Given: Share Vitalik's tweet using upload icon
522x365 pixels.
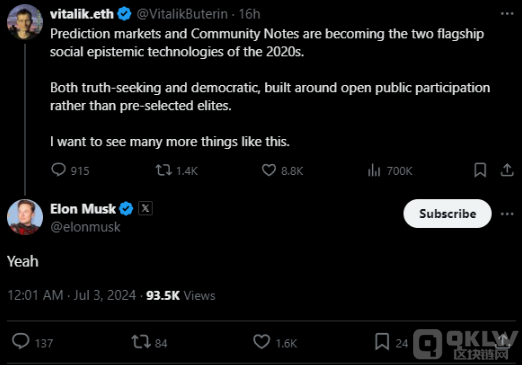Looking at the screenshot, I should click(x=507, y=170).
